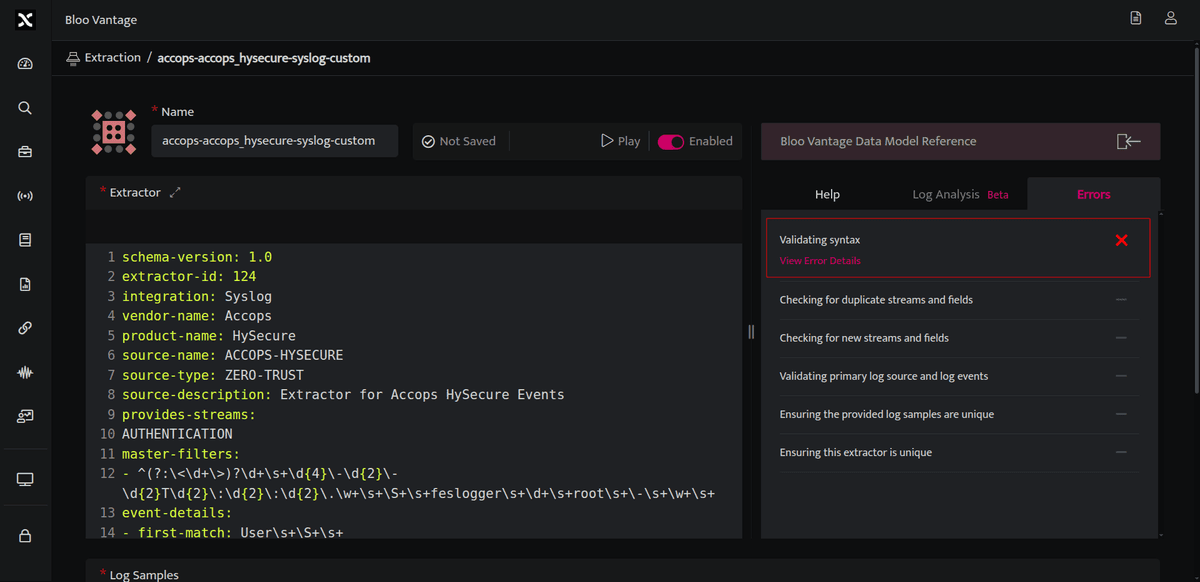This screenshot has height=582, width=1200.
Task: Open the link chain icon in sidebar
Action: pyautogui.click(x=26, y=328)
